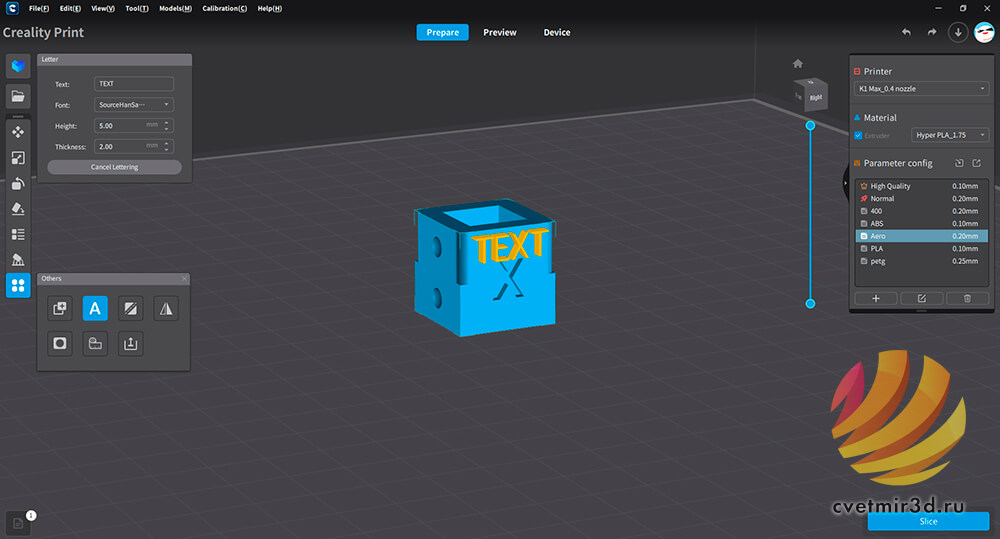Click the bottom handle of layer slider
Viewport: 1000px width, 539px height.
point(811,304)
